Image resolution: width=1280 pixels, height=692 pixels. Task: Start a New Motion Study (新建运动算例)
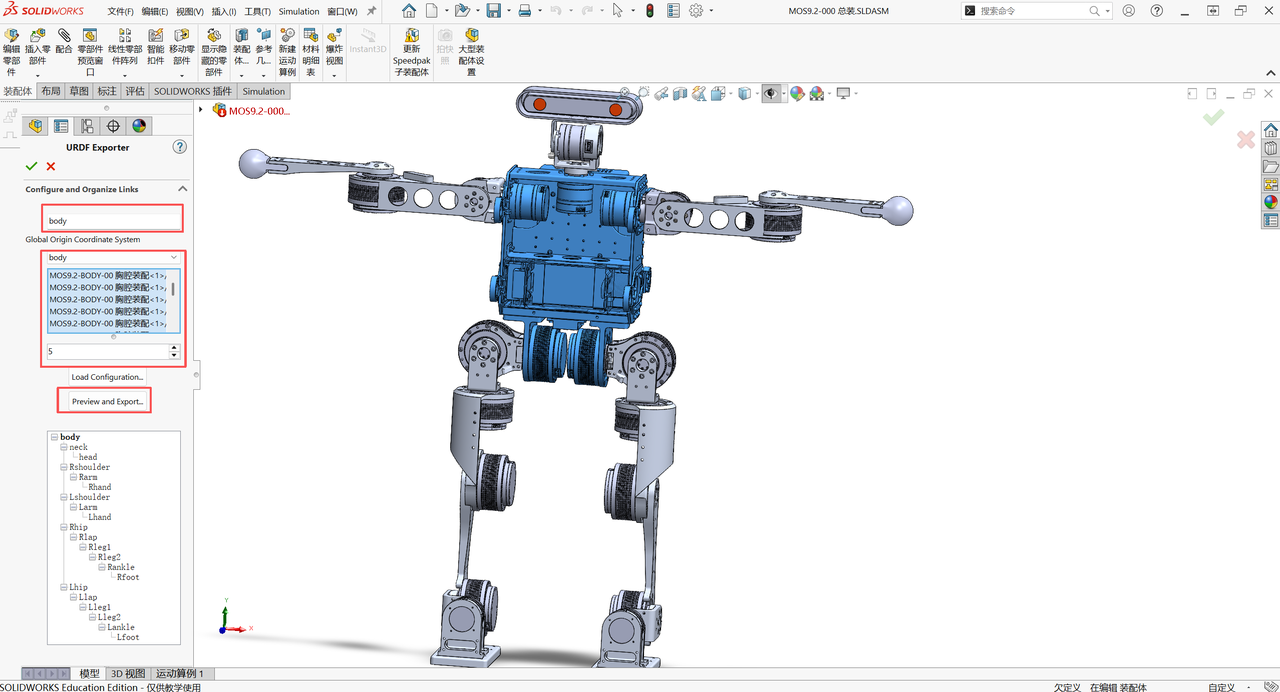point(287,54)
